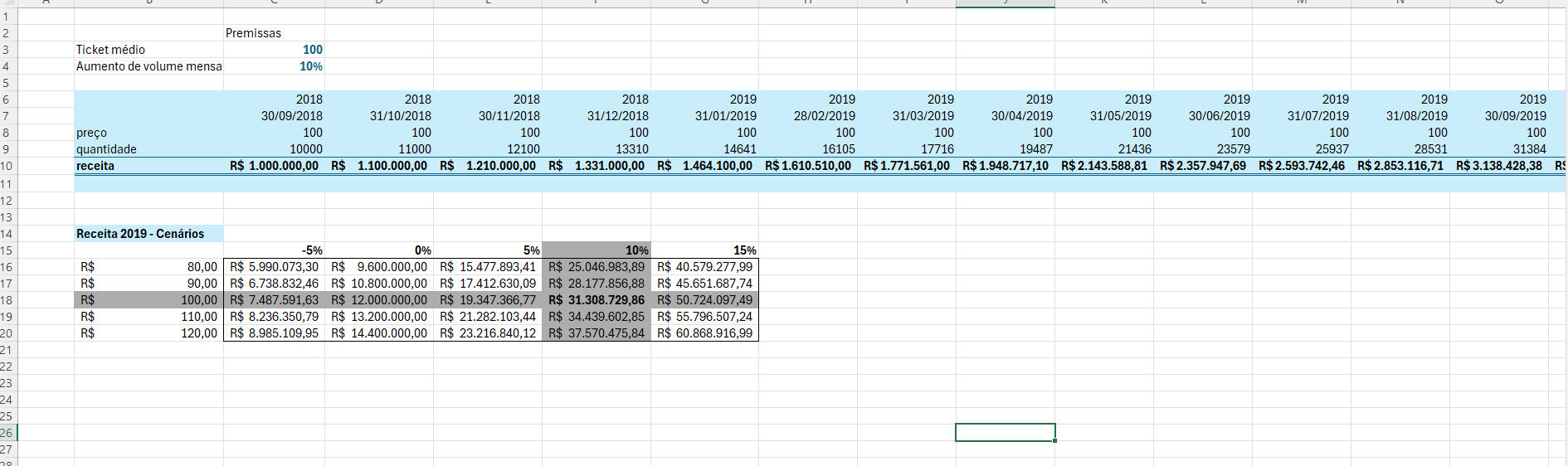This screenshot has width=1568, height=466.
Task: Select the "Premissas" header cell
Action: [274, 33]
